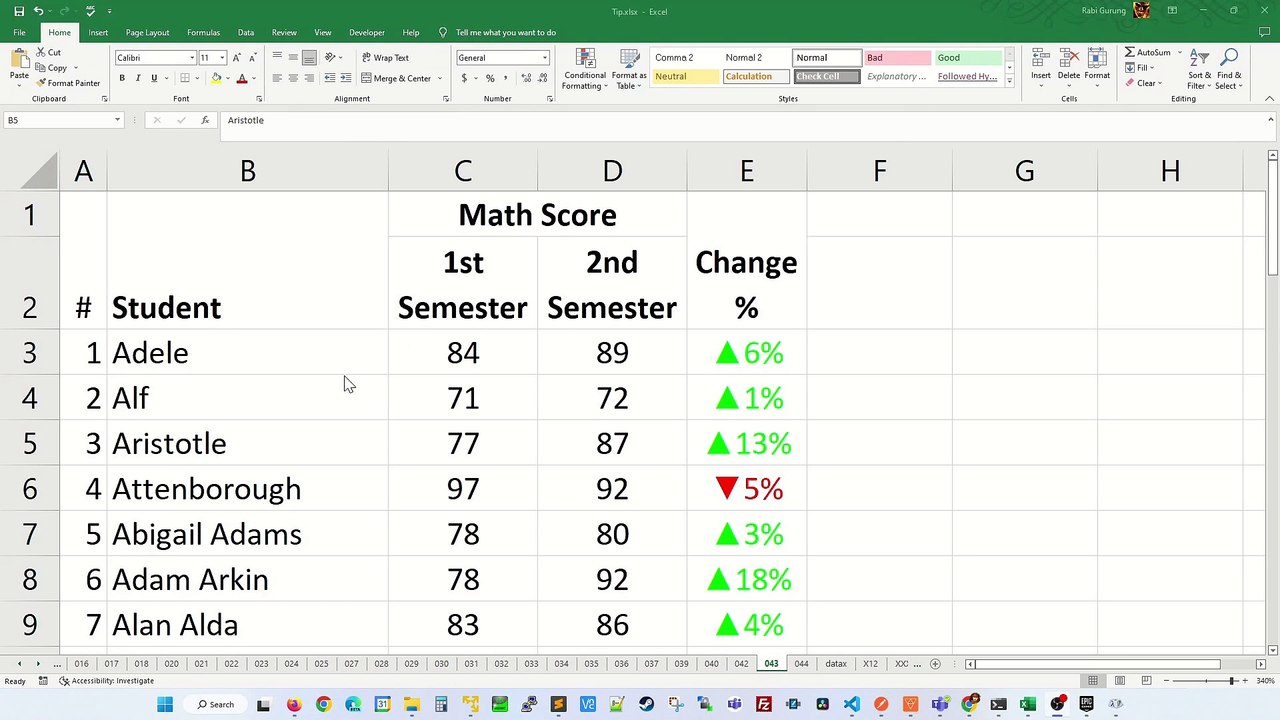Apply Accounting dollar format icon
Screen dimensions: 1280x720
464,78
